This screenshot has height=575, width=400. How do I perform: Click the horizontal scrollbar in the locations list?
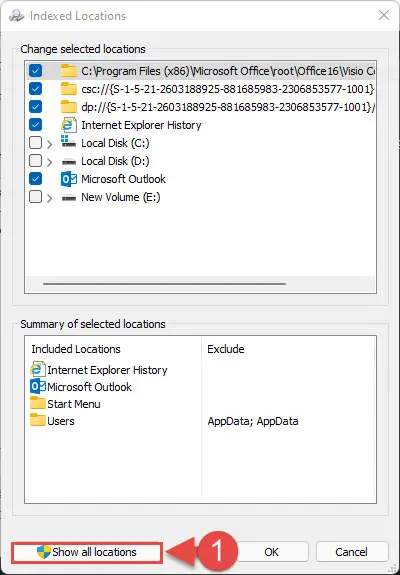tap(164, 283)
